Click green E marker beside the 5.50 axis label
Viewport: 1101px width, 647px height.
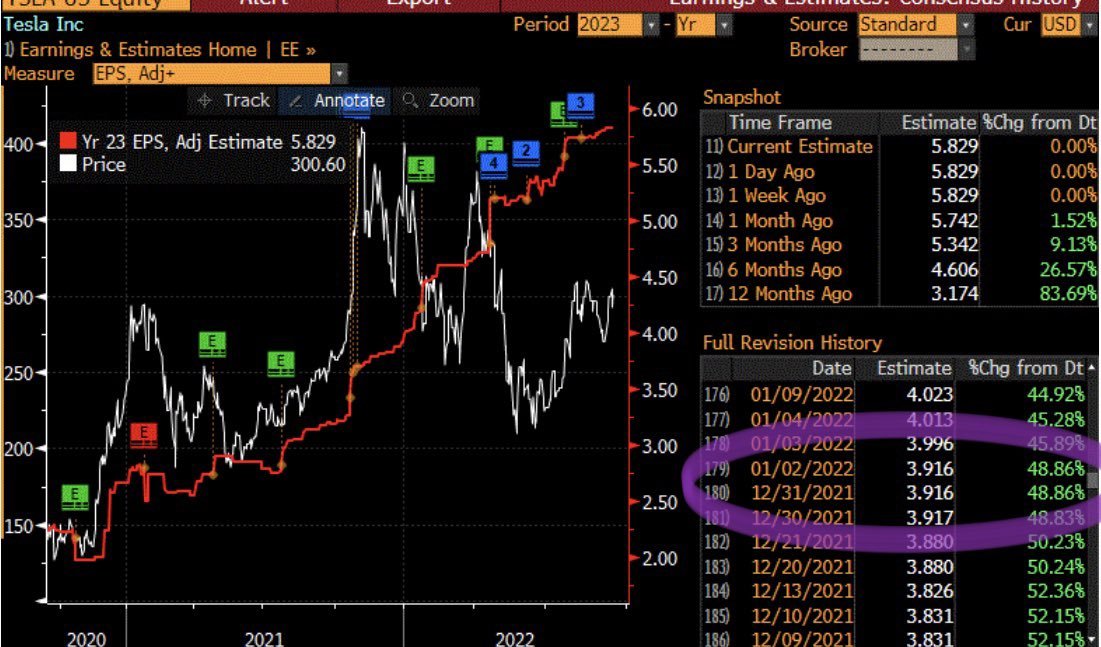point(421,169)
